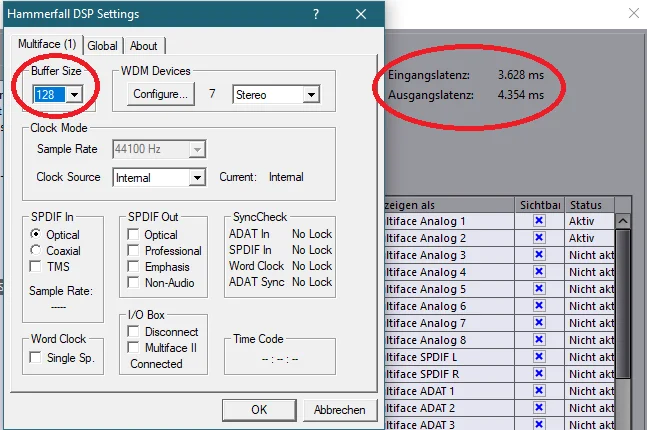Screen dimensions: 647x430
Task: Click the Ausgangslatenz value 4.354 ms
Action: pos(521,95)
